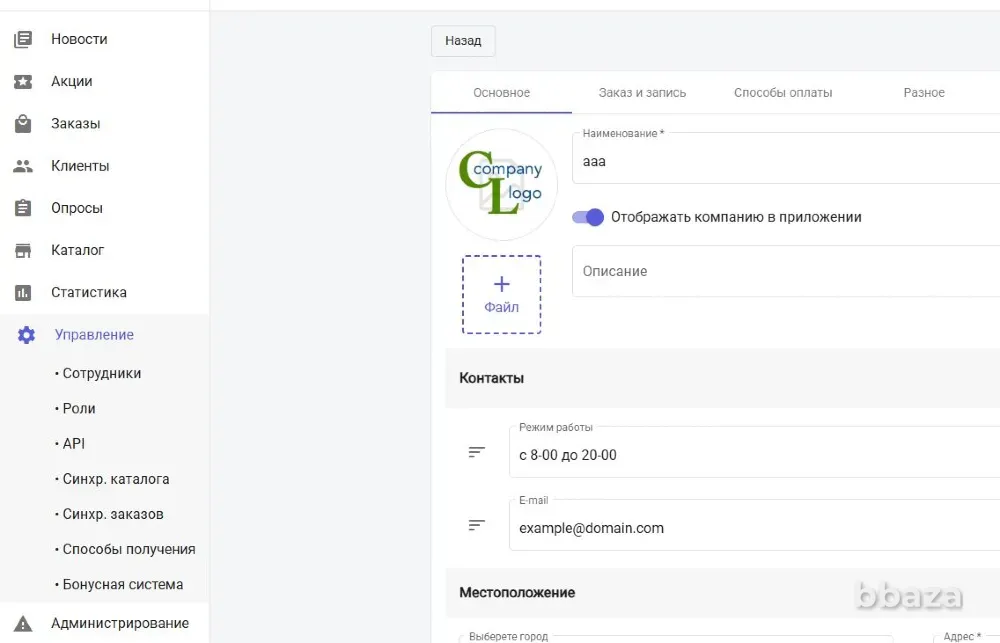1000x643 pixels.
Task: Click the Новости newspaper icon
Action: point(23,40)
